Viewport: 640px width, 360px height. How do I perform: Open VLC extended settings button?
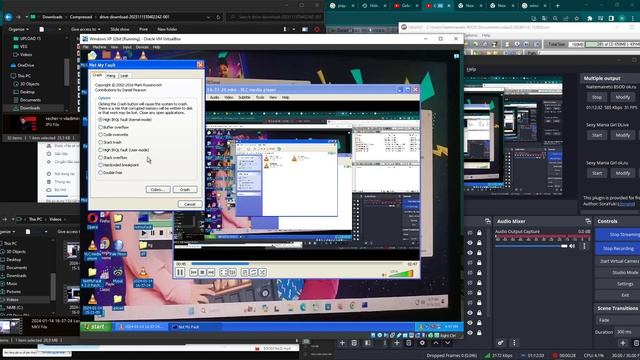pos(232,272)
